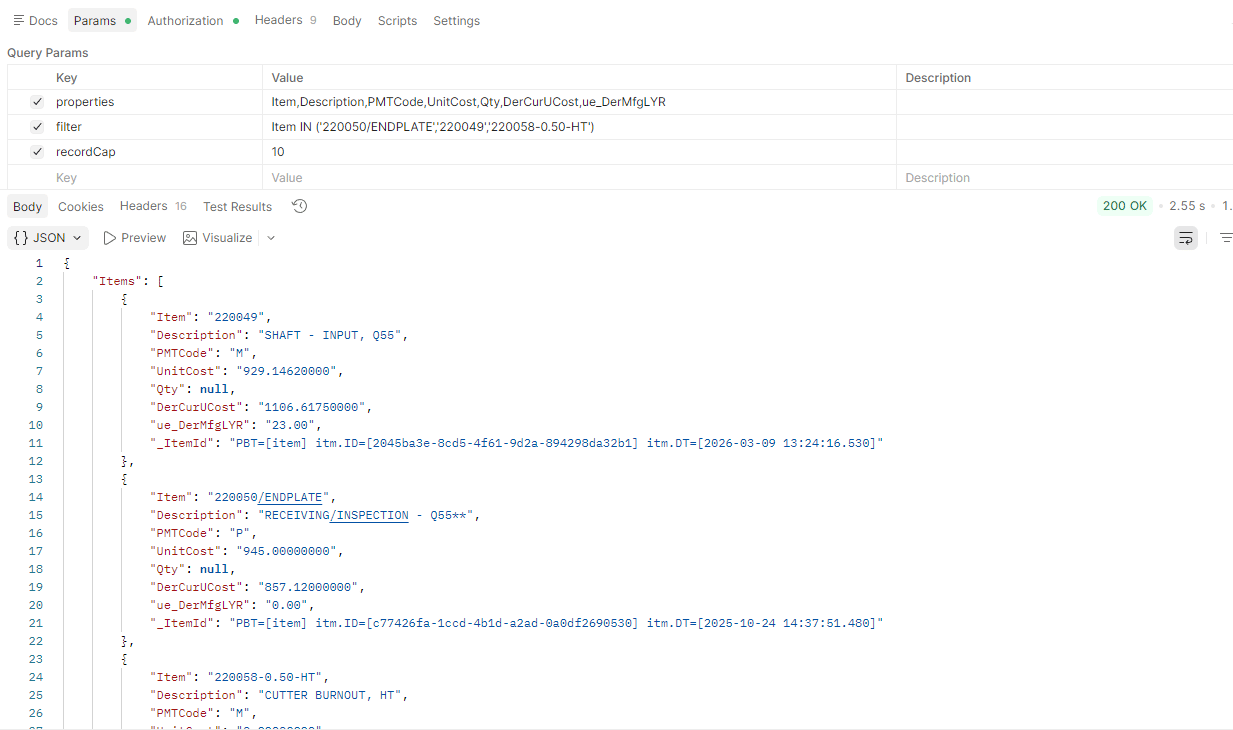Image resolution: width=1233 pixels, height=730 pixels.
Task: Click the 2.55 s response time
Action: click(x=1187, y=206)
